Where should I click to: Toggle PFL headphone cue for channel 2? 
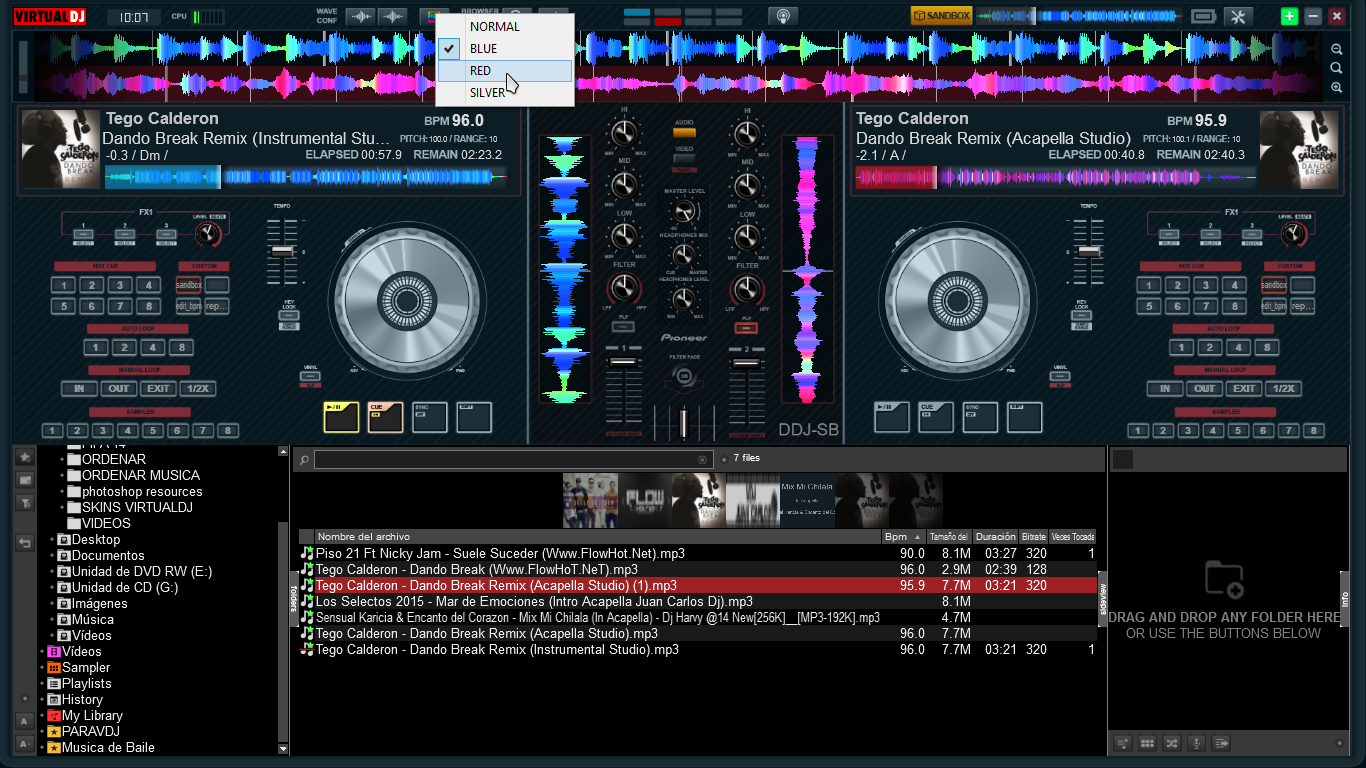tap(746, 327)
